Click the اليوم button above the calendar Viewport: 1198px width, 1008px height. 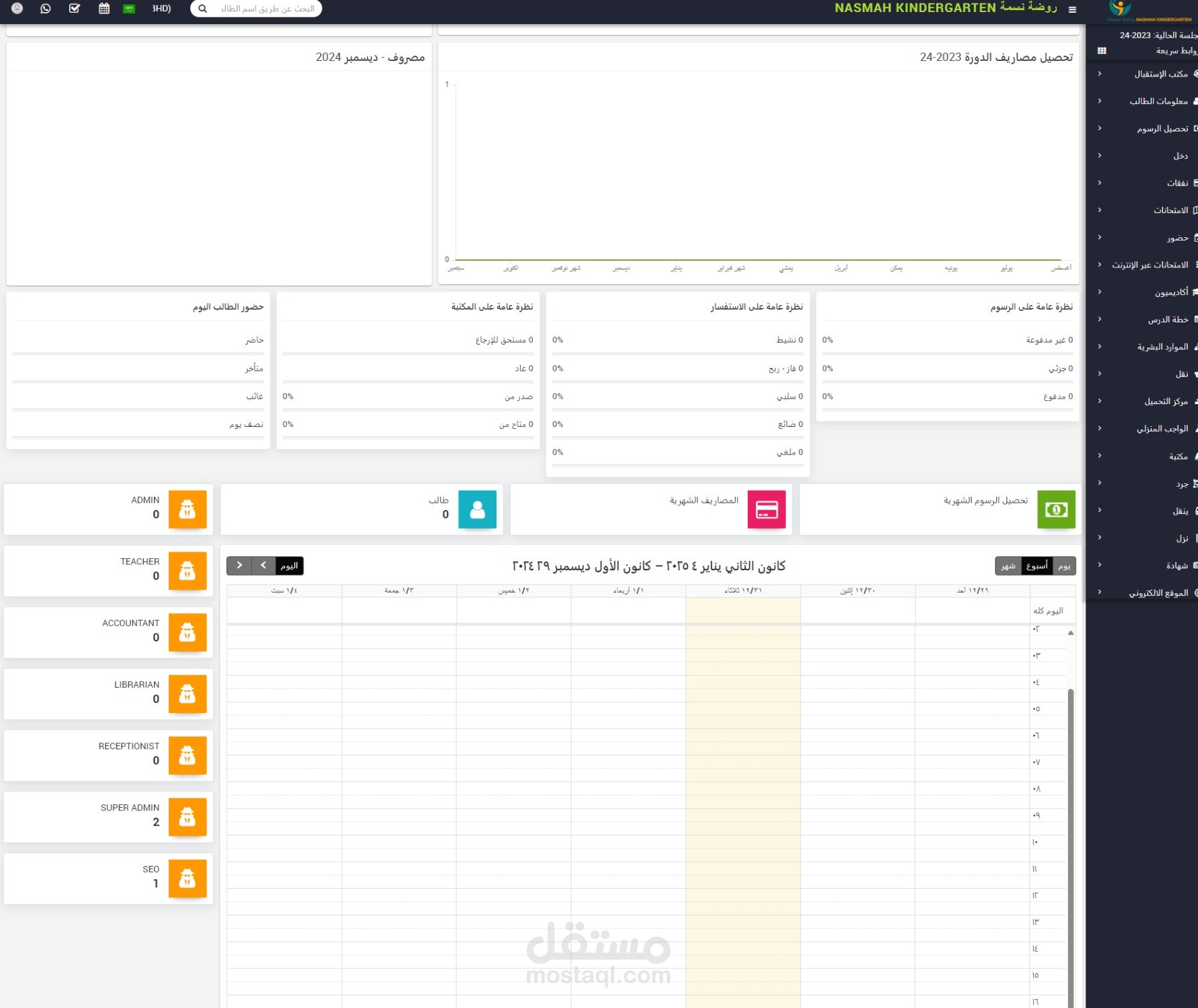[288, 566]
